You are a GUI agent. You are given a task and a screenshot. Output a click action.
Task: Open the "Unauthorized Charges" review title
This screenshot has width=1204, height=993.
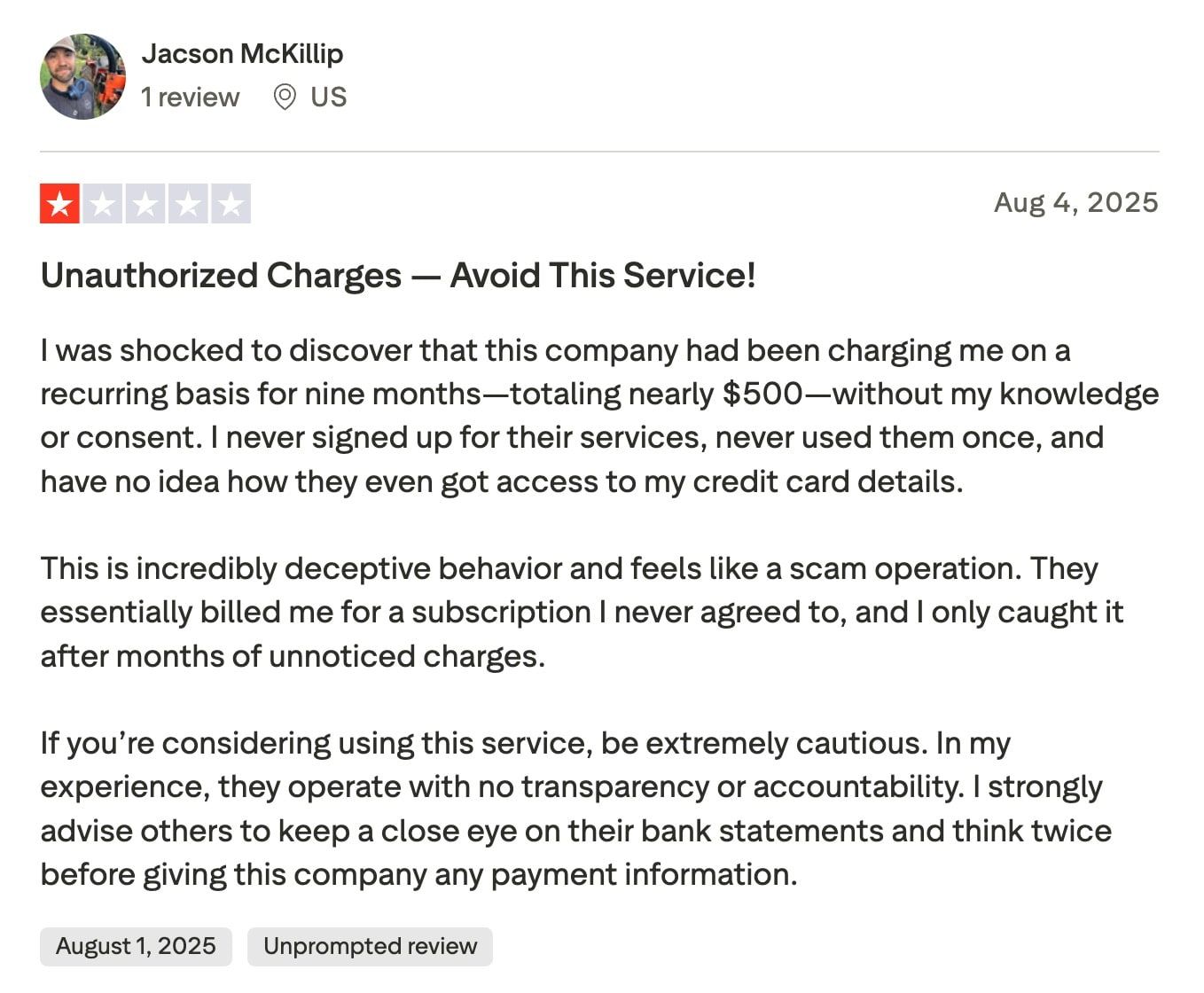point(398,276)
